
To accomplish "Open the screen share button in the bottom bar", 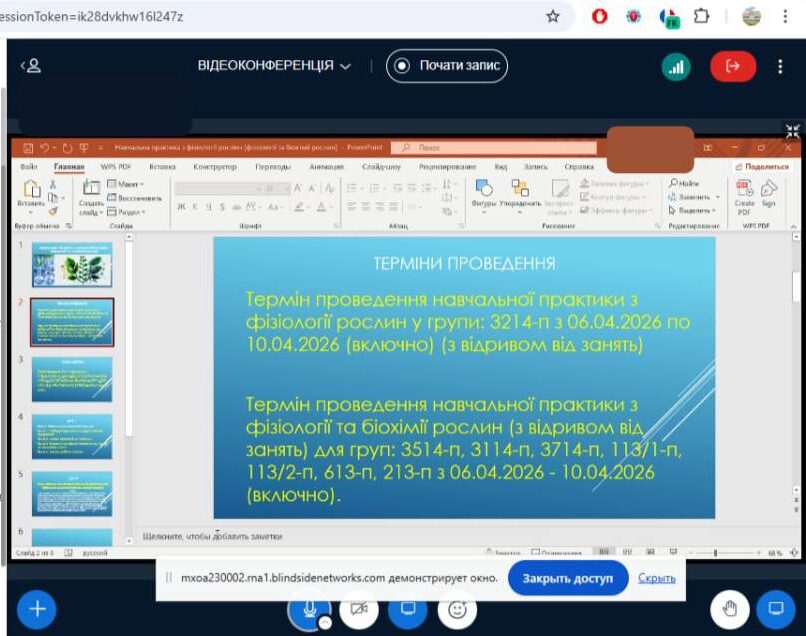I will (x=408, y=608).
